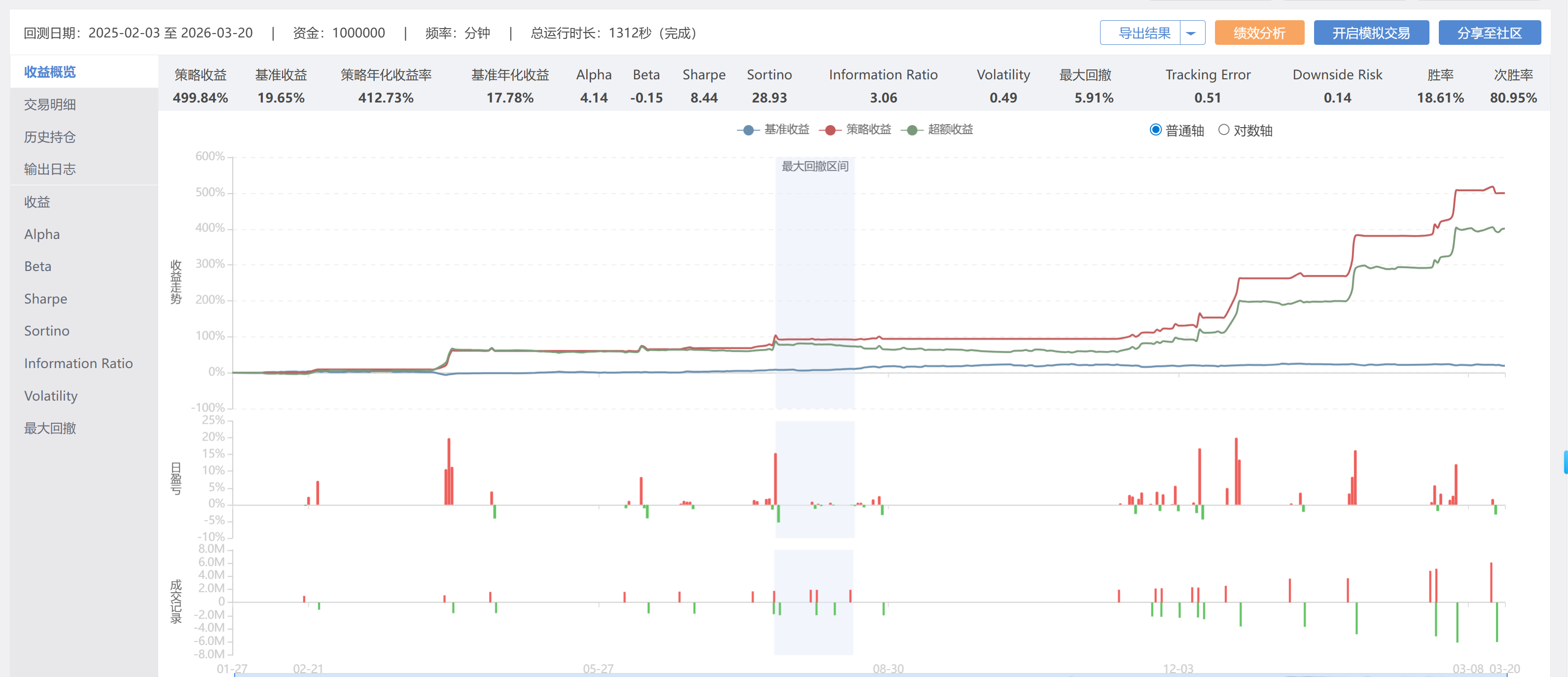Click the right edge scroll handle
This screenshot has width=1568, height=677.
tap(1565, 462)
